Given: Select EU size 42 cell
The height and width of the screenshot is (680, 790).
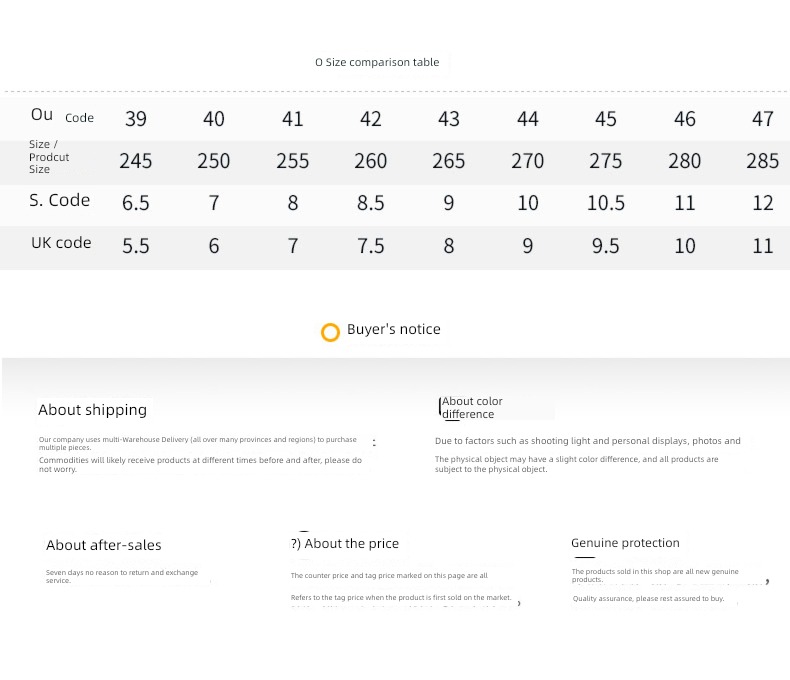Looking at the screenshot, I should [370, 119].
